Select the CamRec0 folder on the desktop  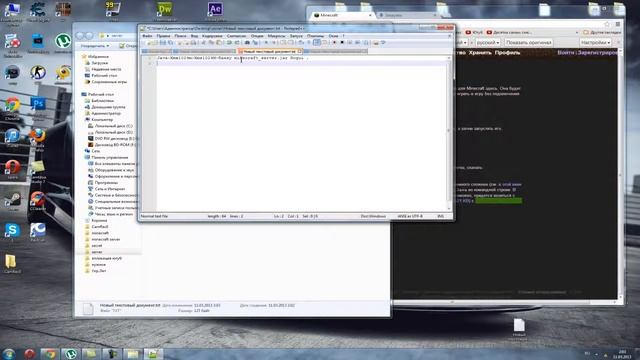click(x=11, y=263)
